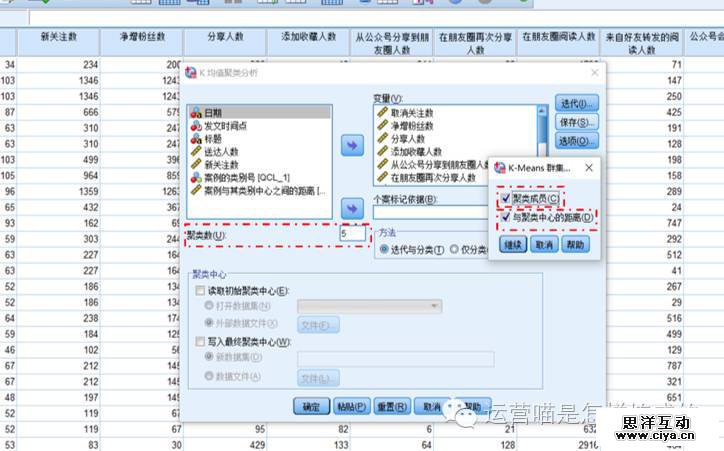724x451 pixels.
Task: Select 取消关注数 in the 变量 list
Action: click(406, 113)
